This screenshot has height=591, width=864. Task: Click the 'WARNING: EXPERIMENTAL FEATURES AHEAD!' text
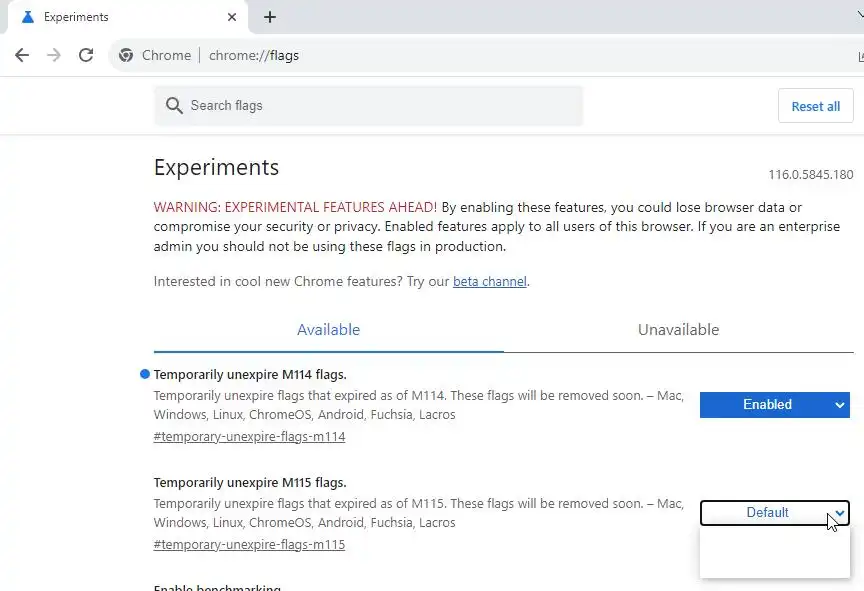click(x=295, y=207)
